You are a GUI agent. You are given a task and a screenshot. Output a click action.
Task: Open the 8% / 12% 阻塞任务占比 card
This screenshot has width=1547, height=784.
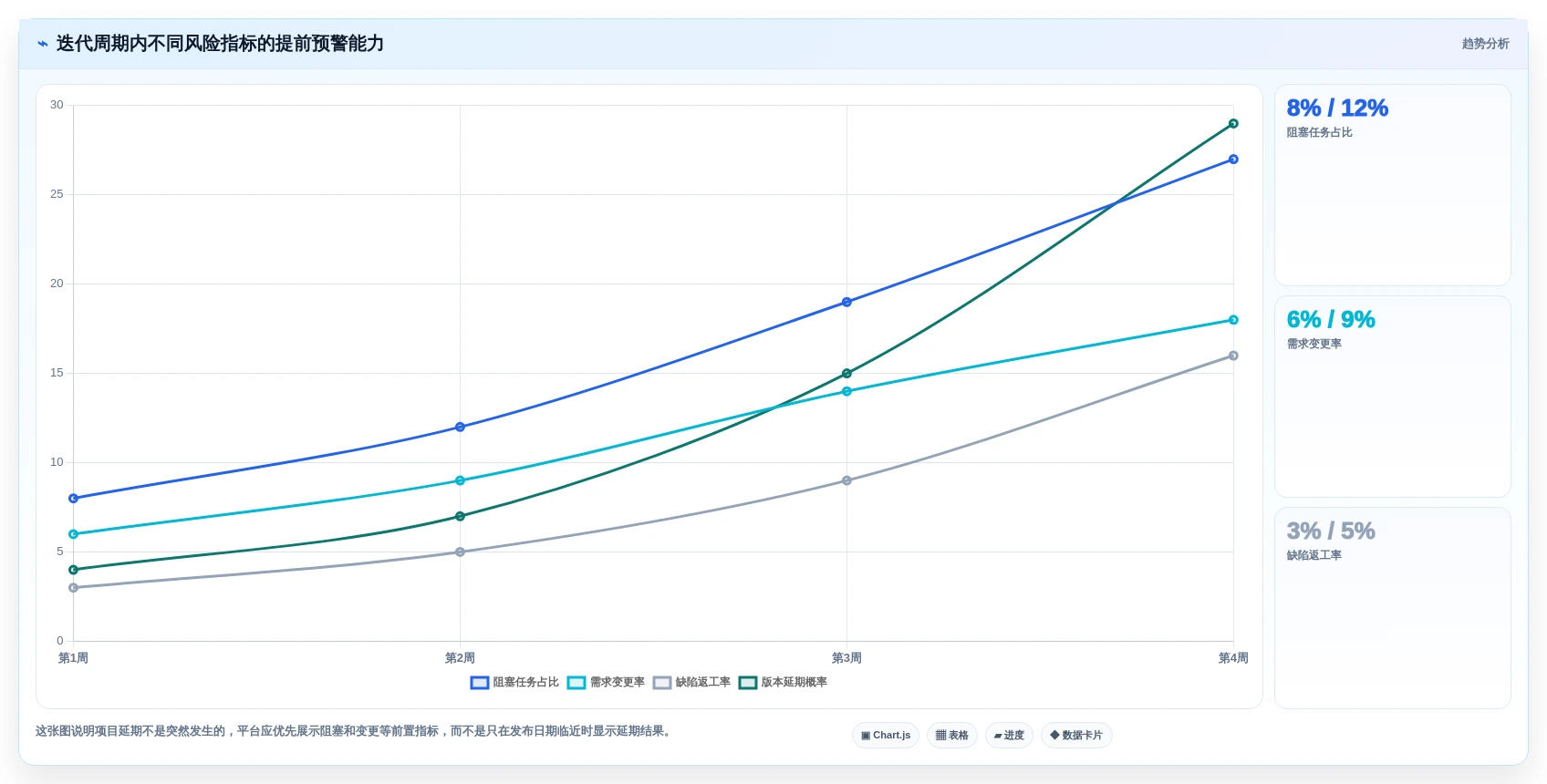point(1393,185)
